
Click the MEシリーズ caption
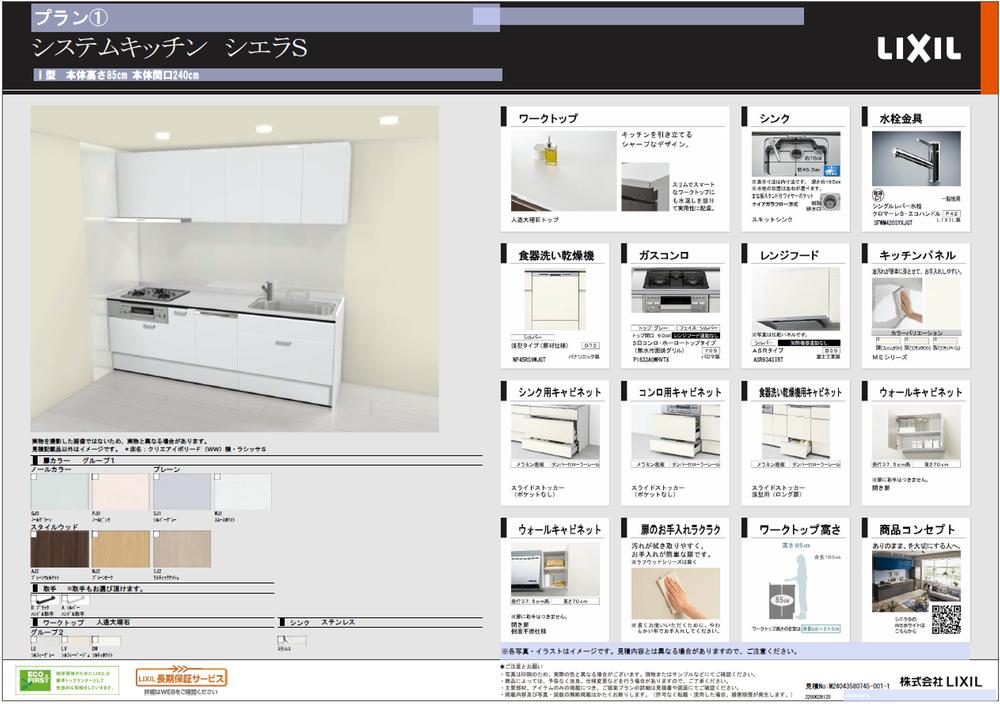coord(889,357)
